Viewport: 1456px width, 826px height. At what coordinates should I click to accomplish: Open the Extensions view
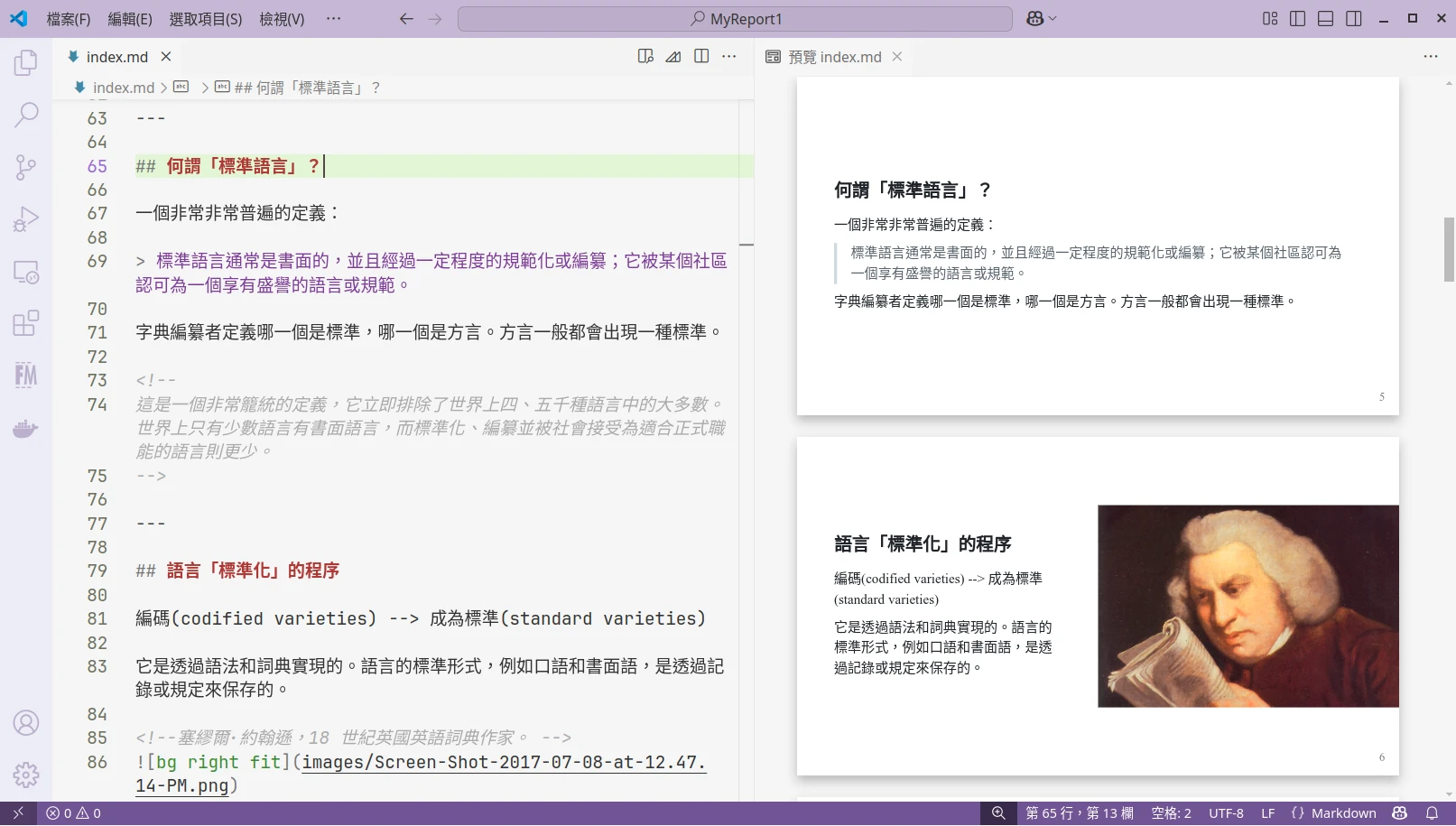(26, 322)
